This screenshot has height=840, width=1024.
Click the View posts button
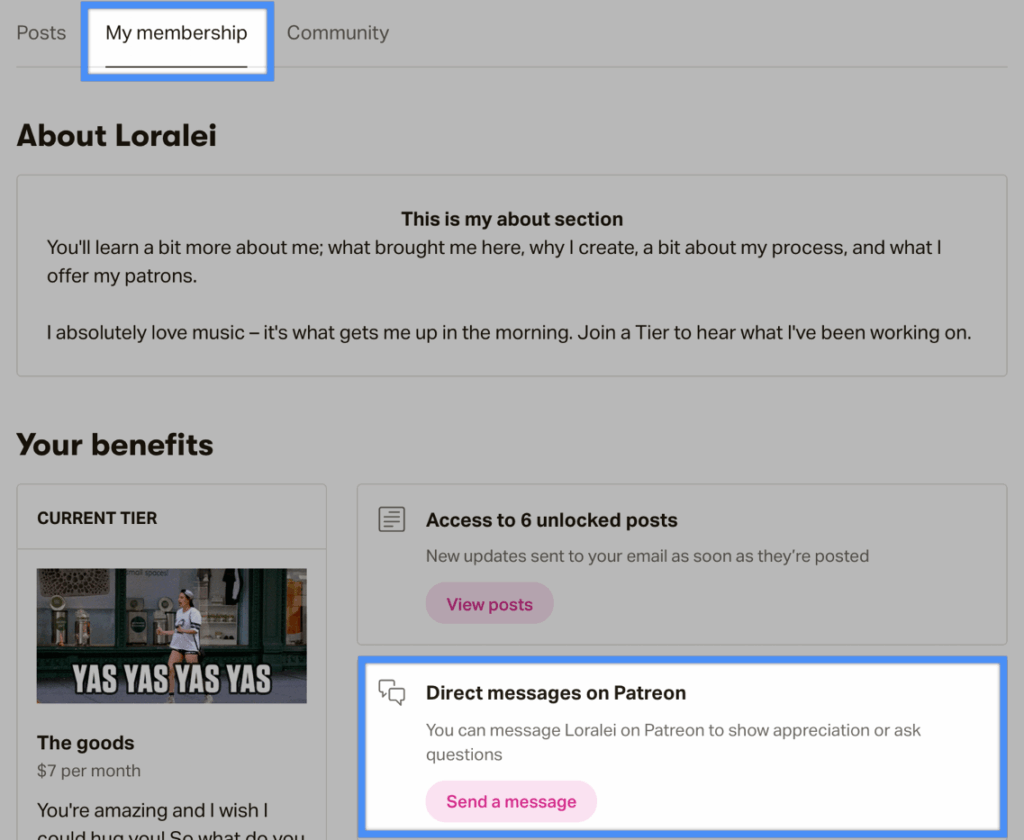tap(489, 604)
